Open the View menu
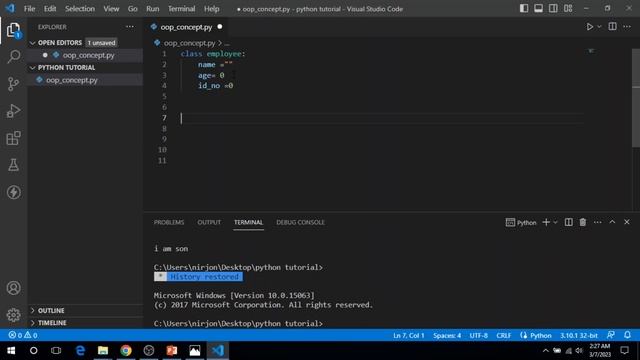The height and width of the screenshot is (360, 640). pyautogui.click(x=111, y=9)
